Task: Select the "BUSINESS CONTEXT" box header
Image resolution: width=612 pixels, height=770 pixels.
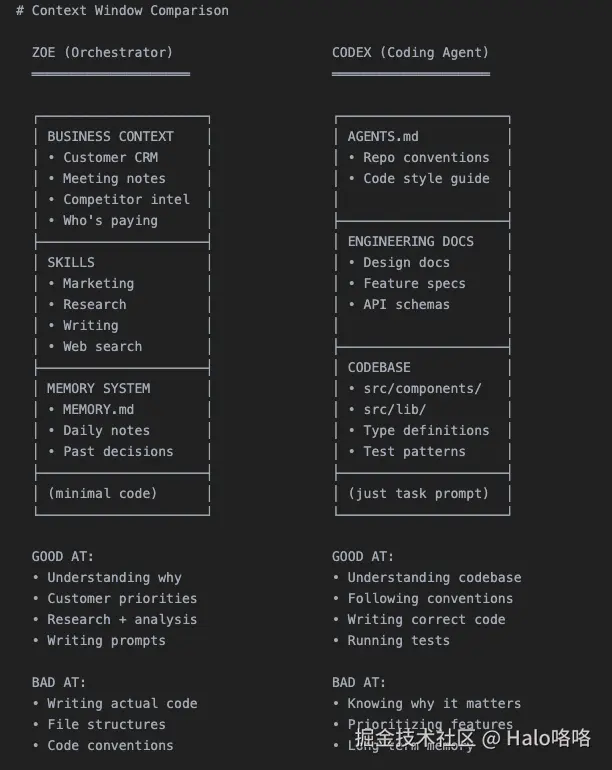Action: 110,136
